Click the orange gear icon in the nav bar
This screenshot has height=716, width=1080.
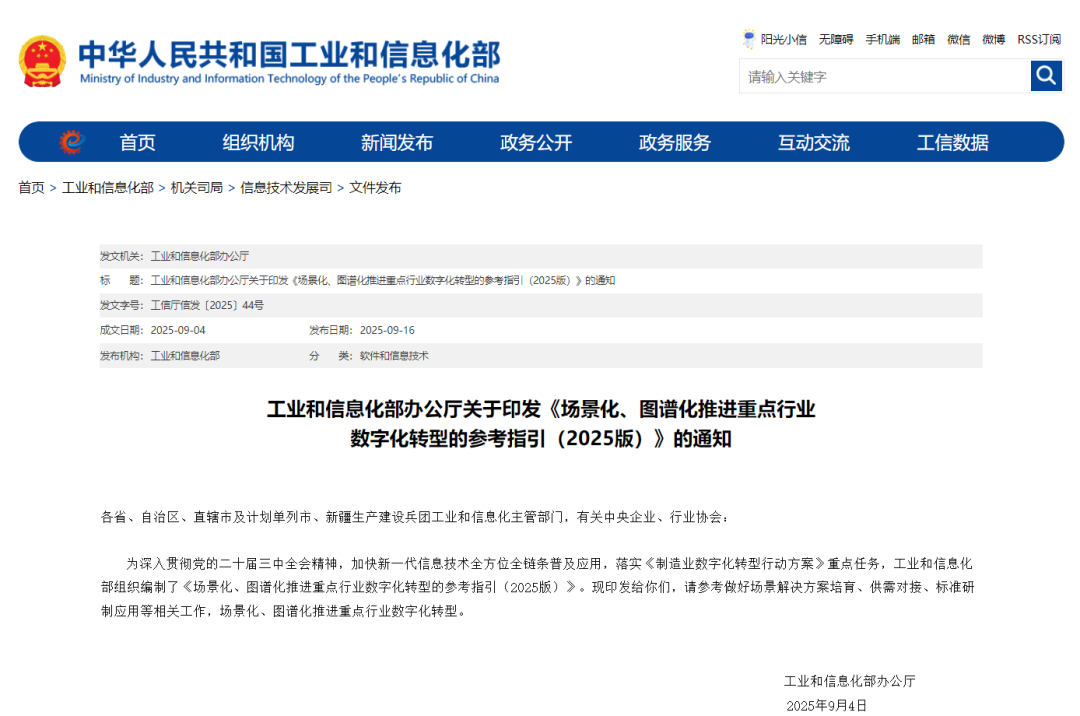(x=72, y=142)
